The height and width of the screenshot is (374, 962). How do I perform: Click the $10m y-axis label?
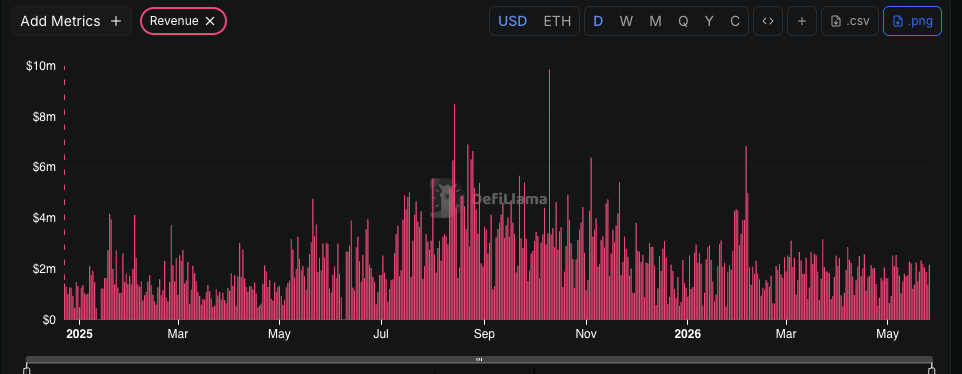pos(40,66)
